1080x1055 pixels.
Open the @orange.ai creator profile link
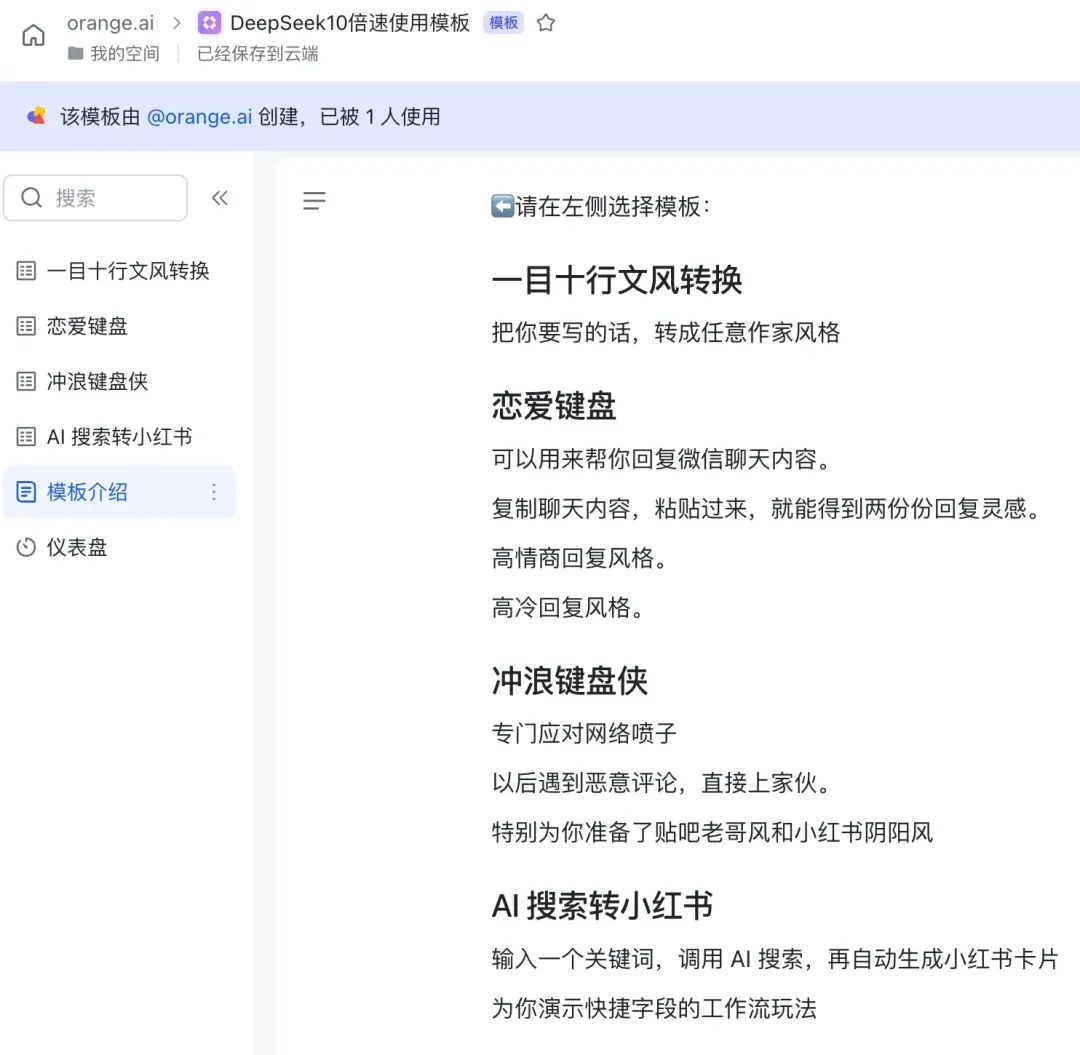click(x=200, y=116)
